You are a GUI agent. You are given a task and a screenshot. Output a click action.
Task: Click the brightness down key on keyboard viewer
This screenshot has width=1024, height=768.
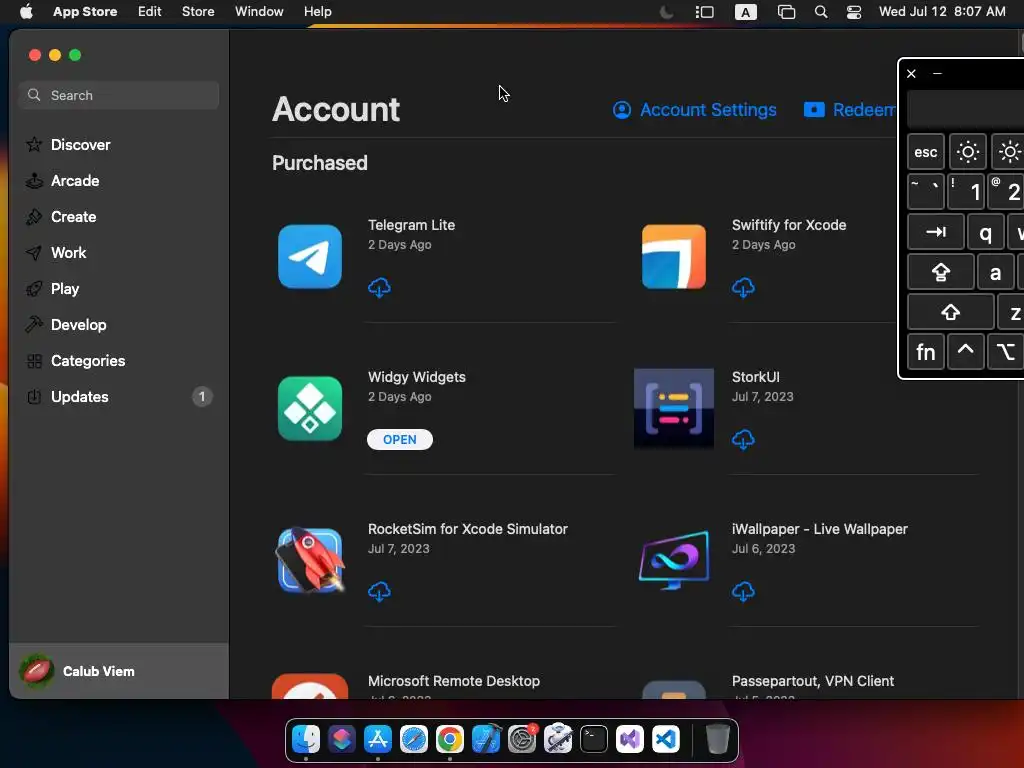[967, 152]
